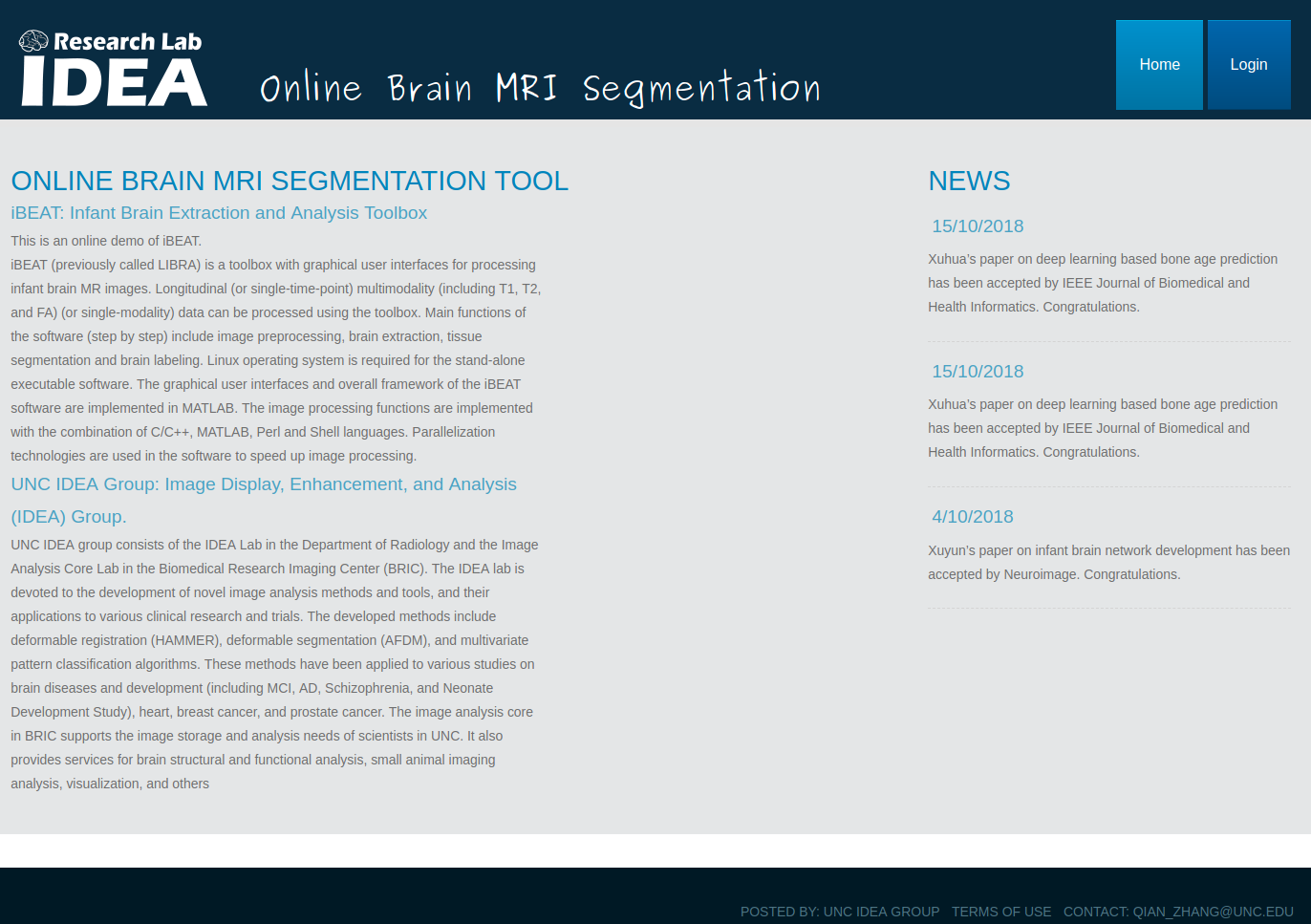Image resolution: width=1311 pixels, height=924 pixels.
Task: Click the brain icon beside Research Lab
Action: tap(33, 41)
